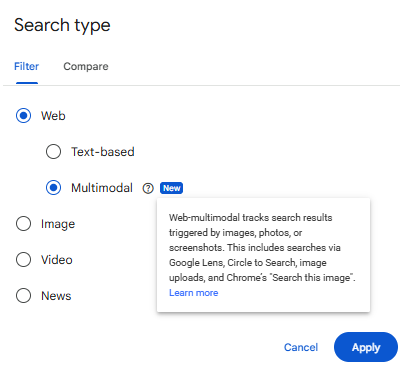411x375 pixels.
Task: Cancel the search type dialog
Action: point(301,347)
